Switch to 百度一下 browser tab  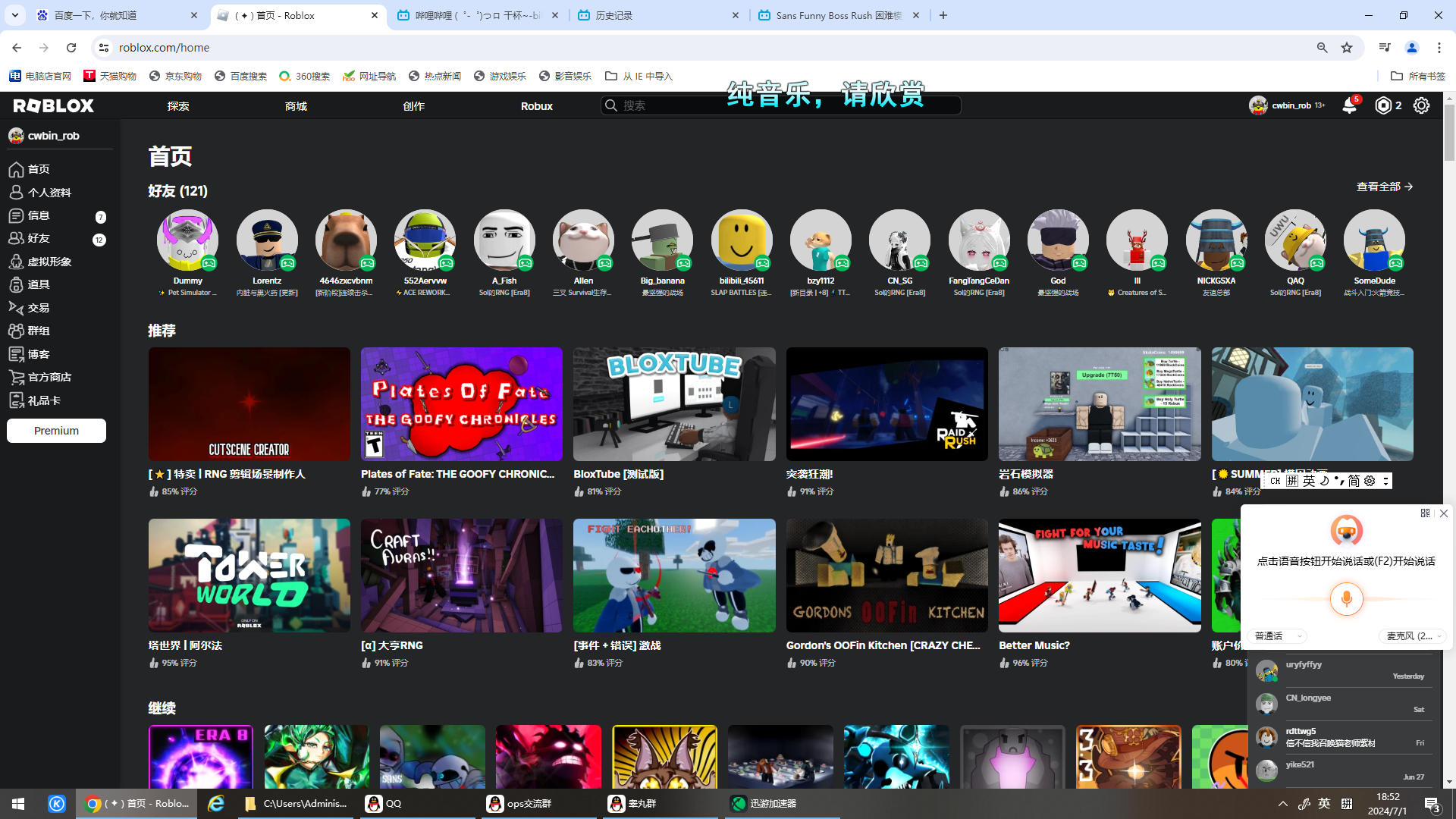(117, 15)
